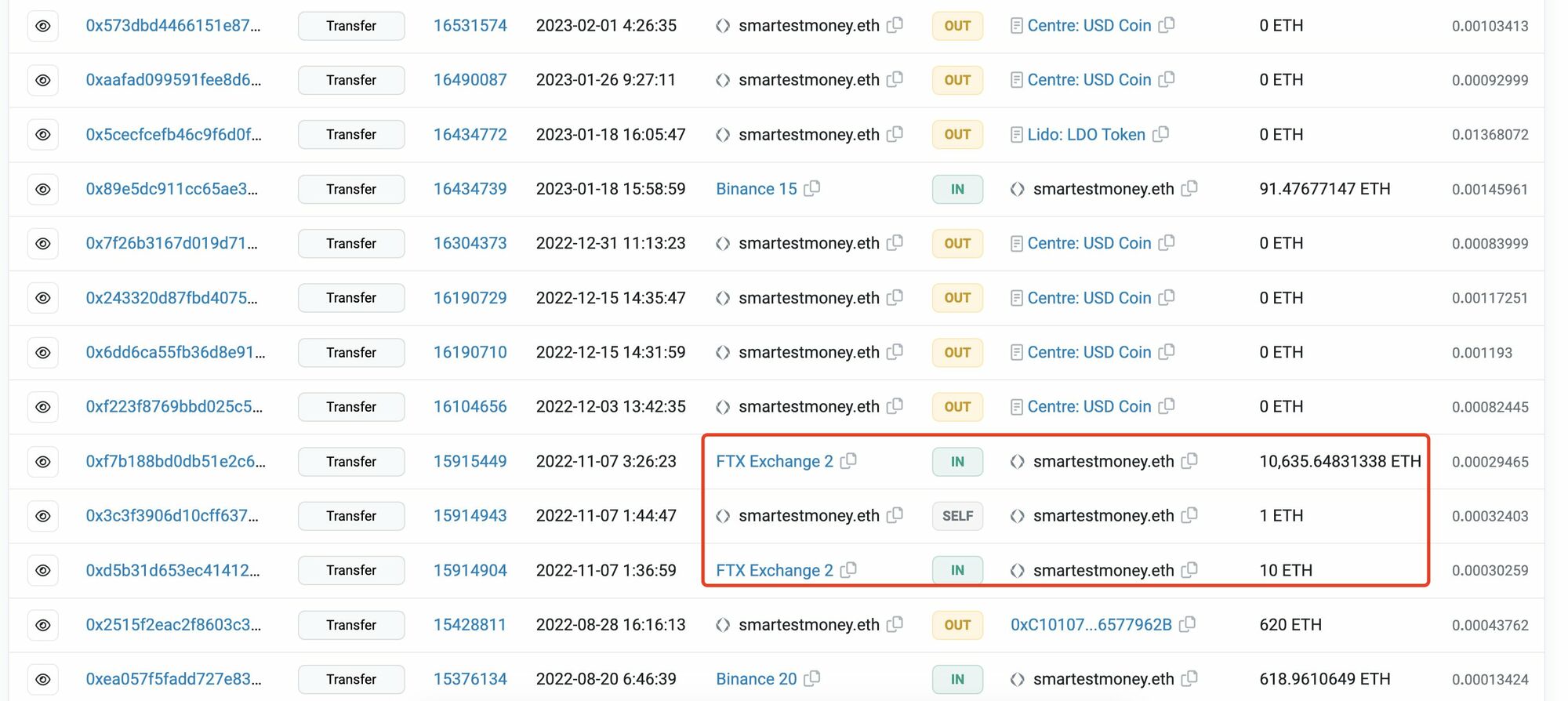This screenshot has width=1568, height=701.
Task: Click the SELF badge
Action: coord(957,516)
